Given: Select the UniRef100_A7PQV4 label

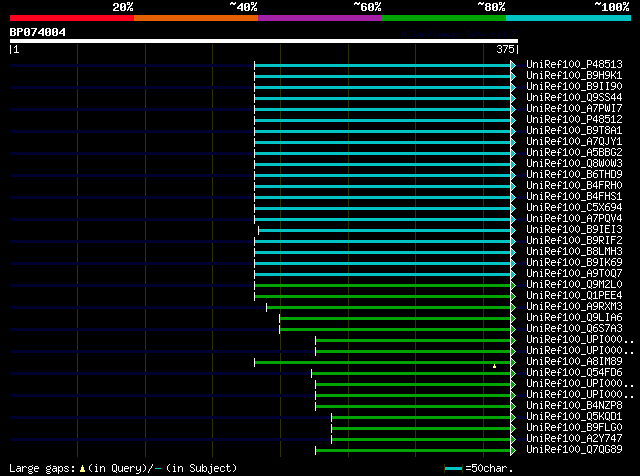Looking at the screenshot, I should [574, 219].
